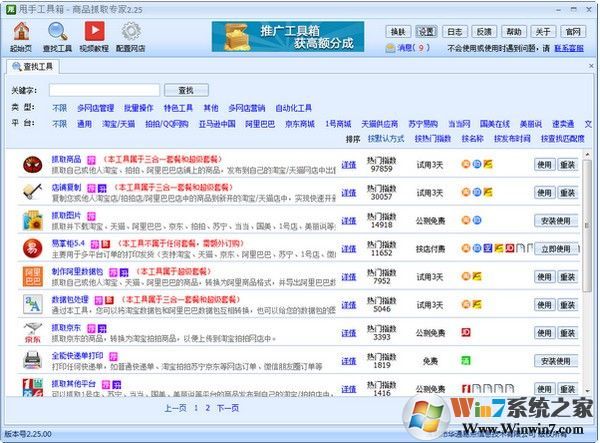Open the 配置网店 gear icon
600x443 pixels.
(130, 37)
